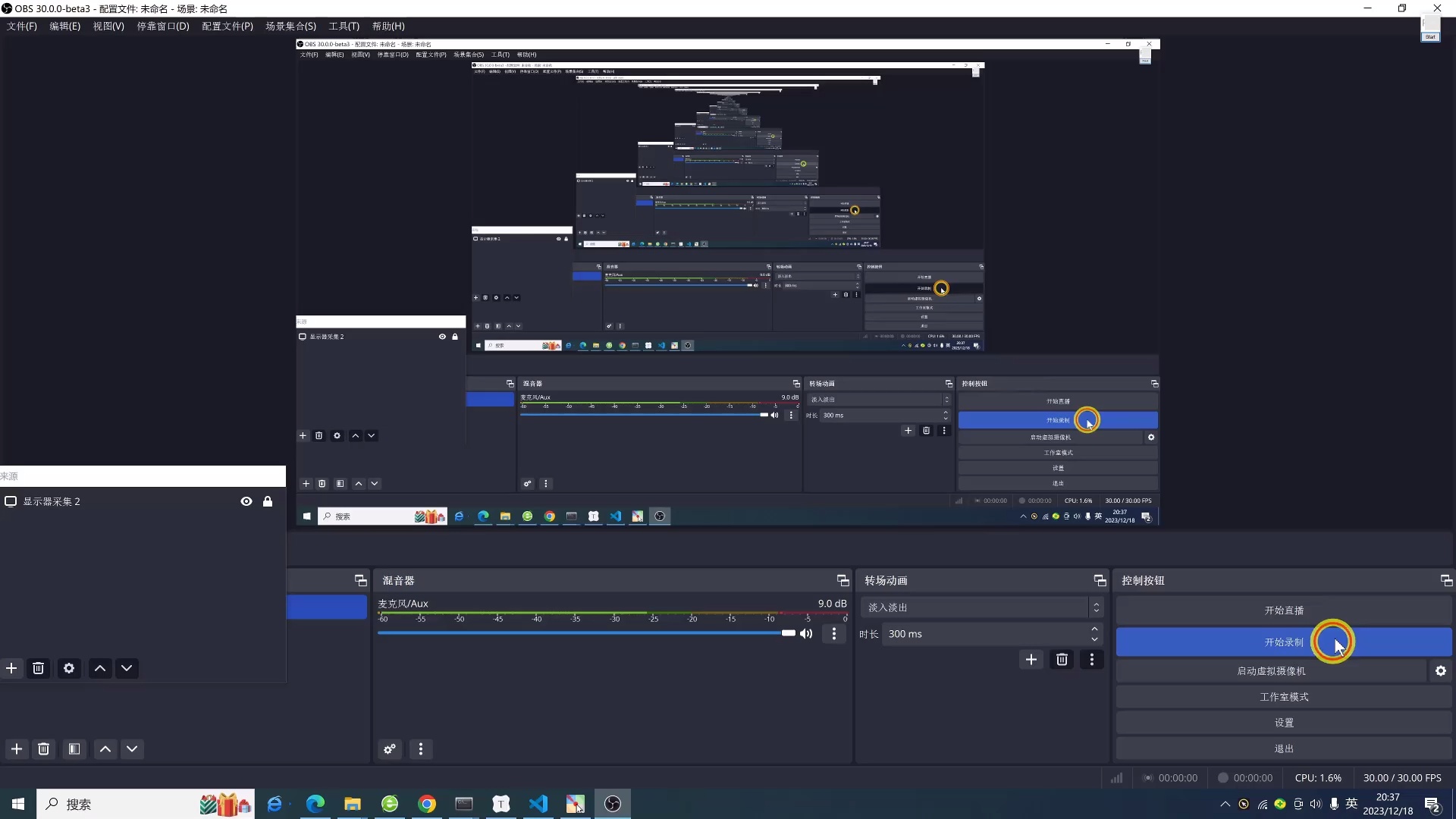
Task: Open the 场景集合(S) menu
Action: [290, 26]
